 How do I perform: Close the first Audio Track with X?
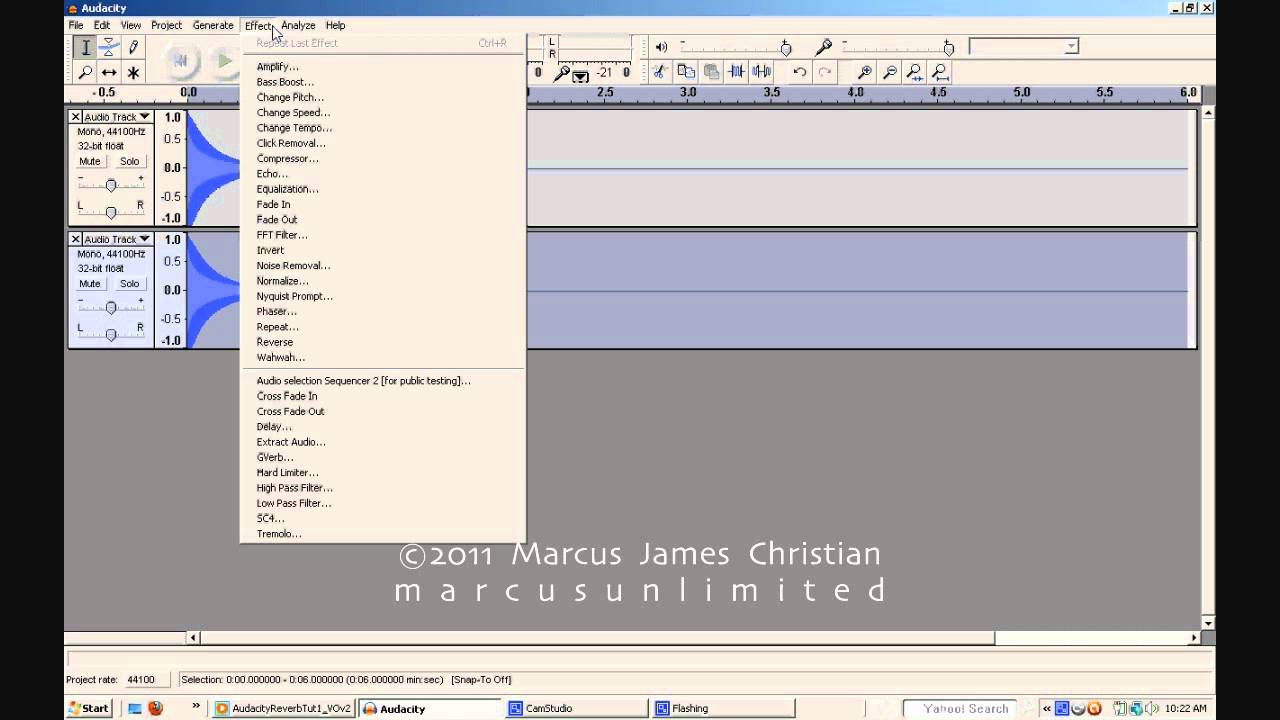(76, 117)
